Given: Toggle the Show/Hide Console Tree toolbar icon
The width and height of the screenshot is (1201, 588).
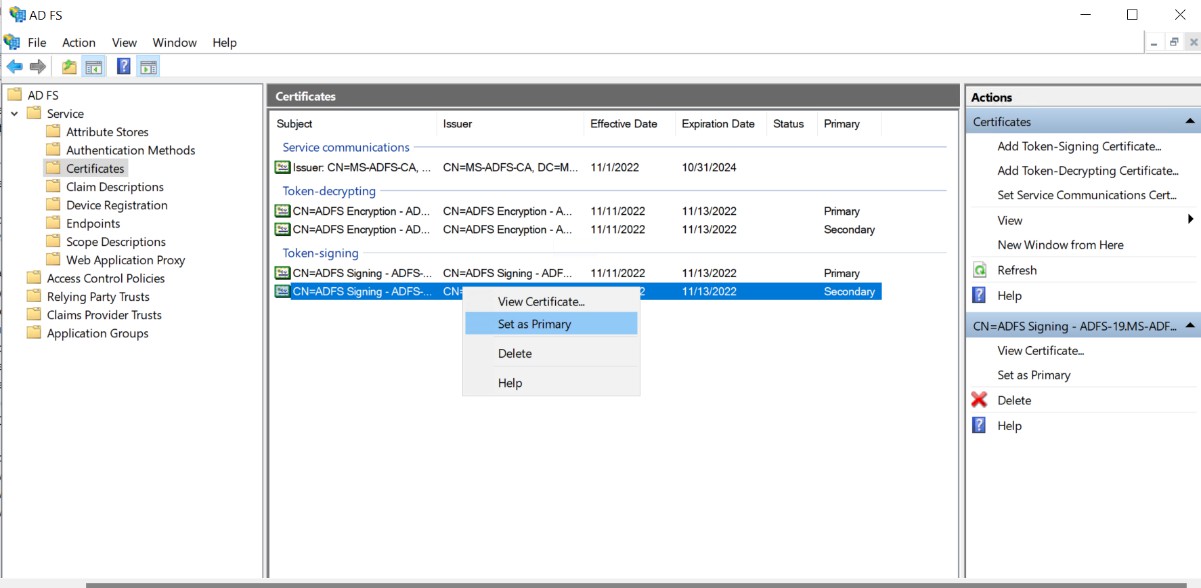Looking at the screenshot, I should coord(94,67).
